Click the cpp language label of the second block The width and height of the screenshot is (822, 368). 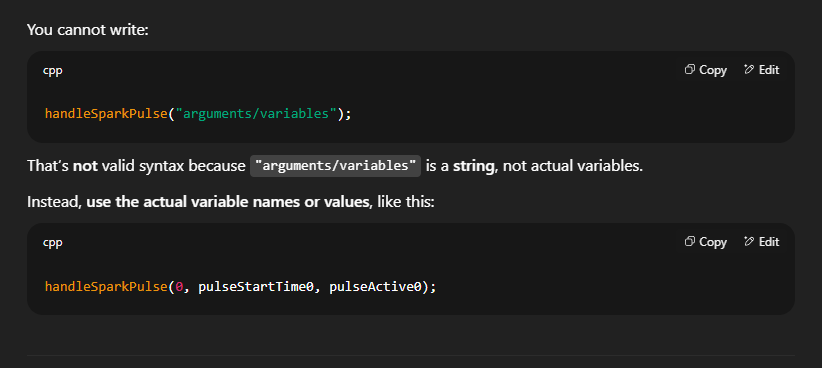[x=52, y=243]
